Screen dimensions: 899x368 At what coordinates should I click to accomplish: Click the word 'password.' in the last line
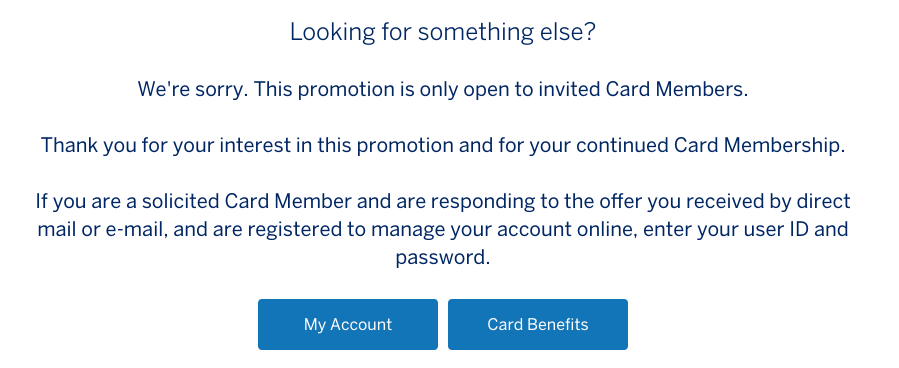click(443, 258)
